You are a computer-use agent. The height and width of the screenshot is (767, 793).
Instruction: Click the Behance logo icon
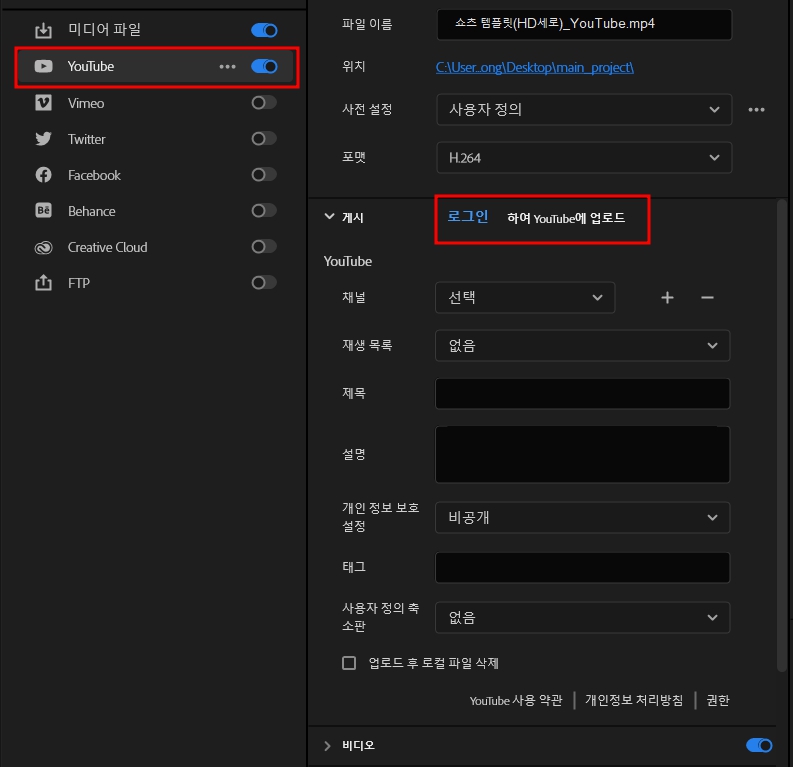click(x=43, y=210)
